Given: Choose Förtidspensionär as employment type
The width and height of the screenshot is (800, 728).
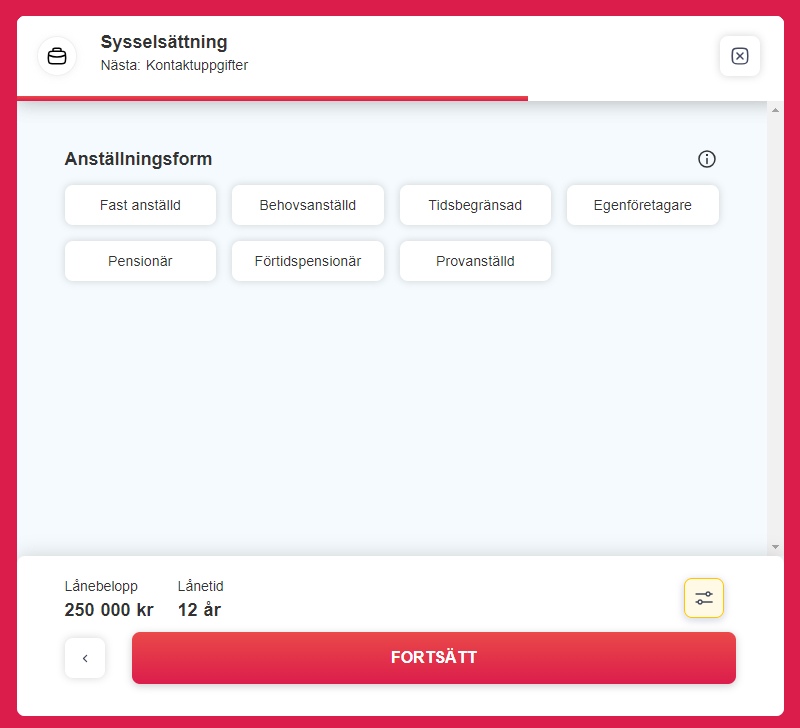Looking at the screenshot, I should click(307, 261).
